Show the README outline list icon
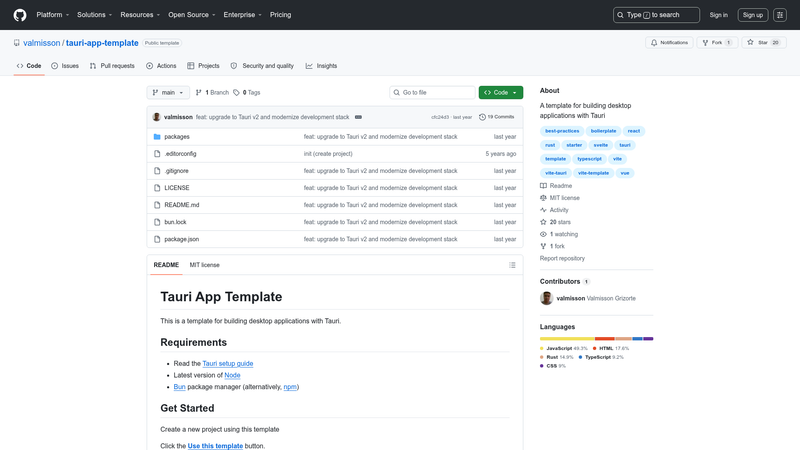The width and height of the screenshot is (800, 450). pos(512,265)
